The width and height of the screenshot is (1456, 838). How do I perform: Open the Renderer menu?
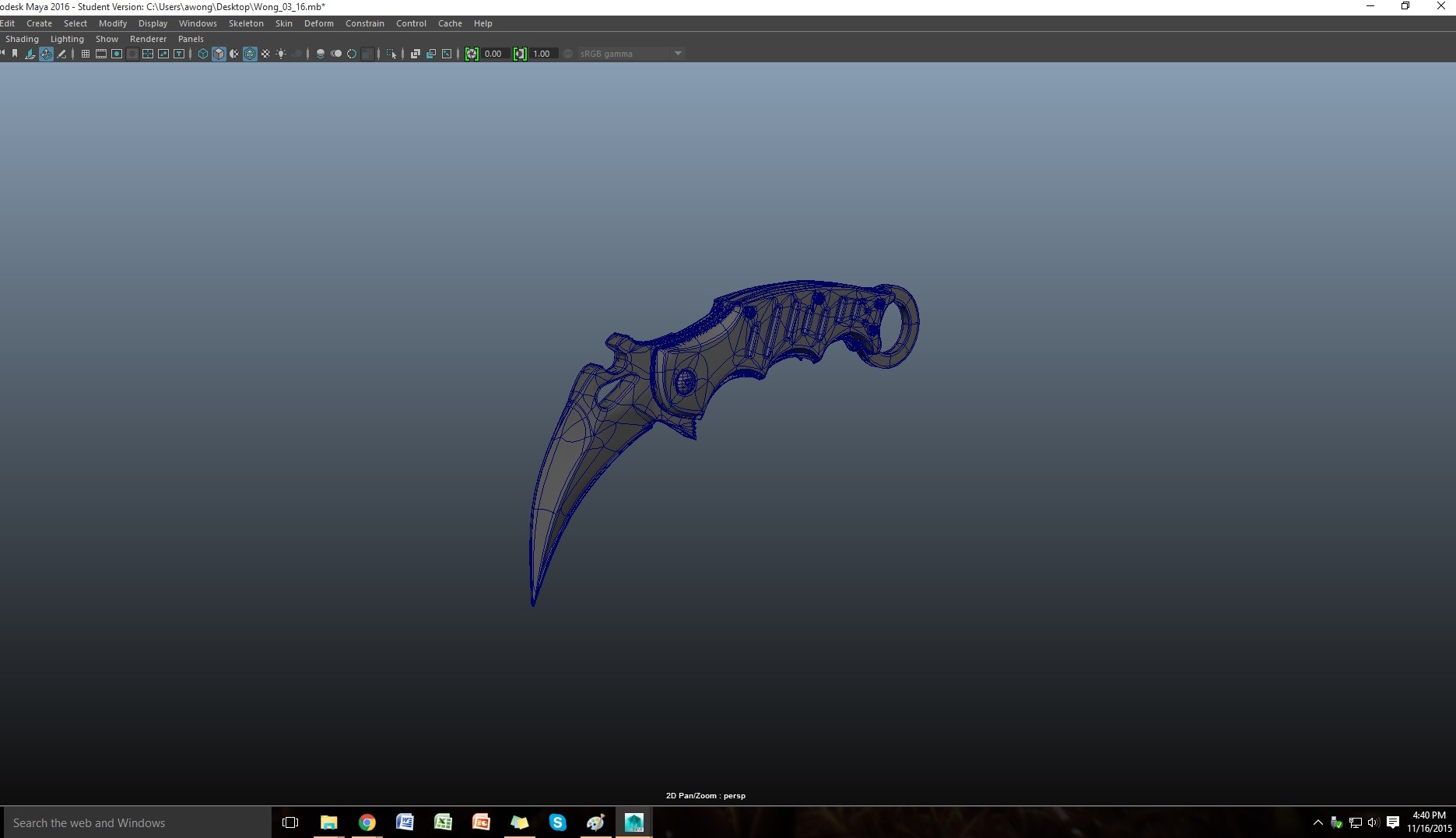148,39
